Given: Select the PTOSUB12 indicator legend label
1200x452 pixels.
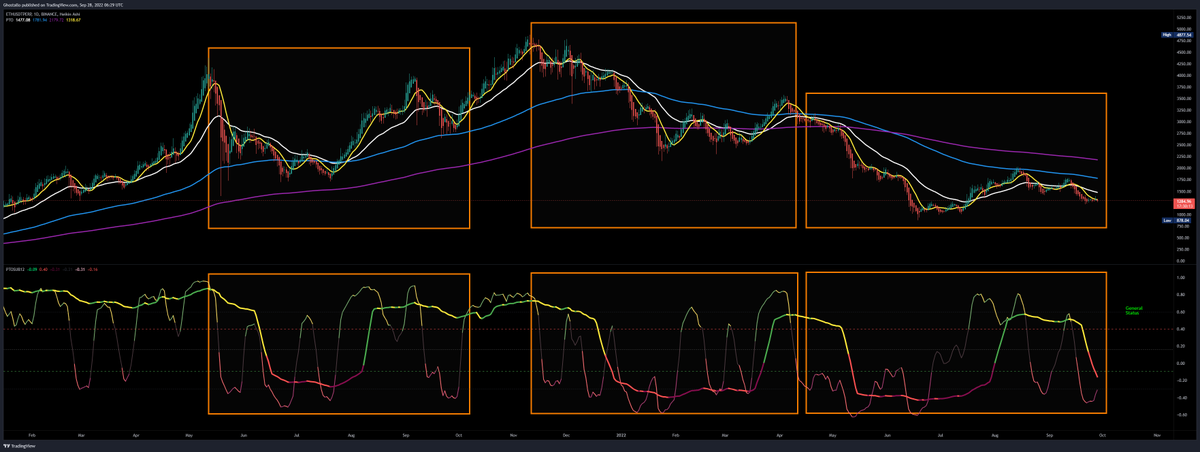Looking at the screenshot, I should (x=15, y=269).
